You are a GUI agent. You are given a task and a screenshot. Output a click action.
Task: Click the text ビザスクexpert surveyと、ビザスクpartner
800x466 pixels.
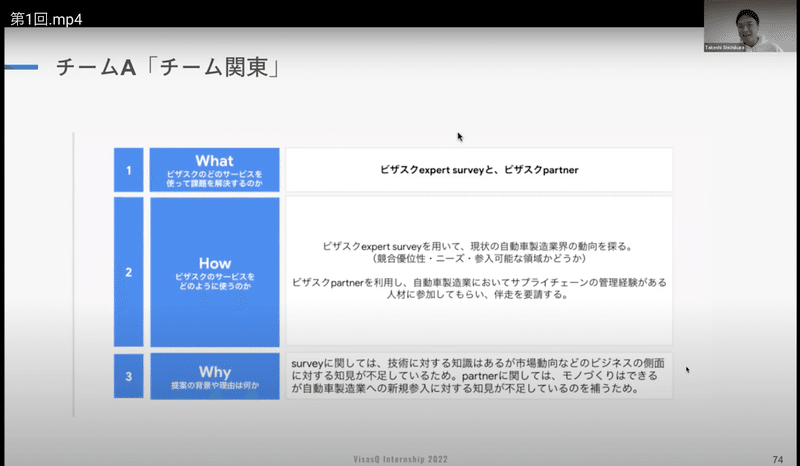[479, 170]
